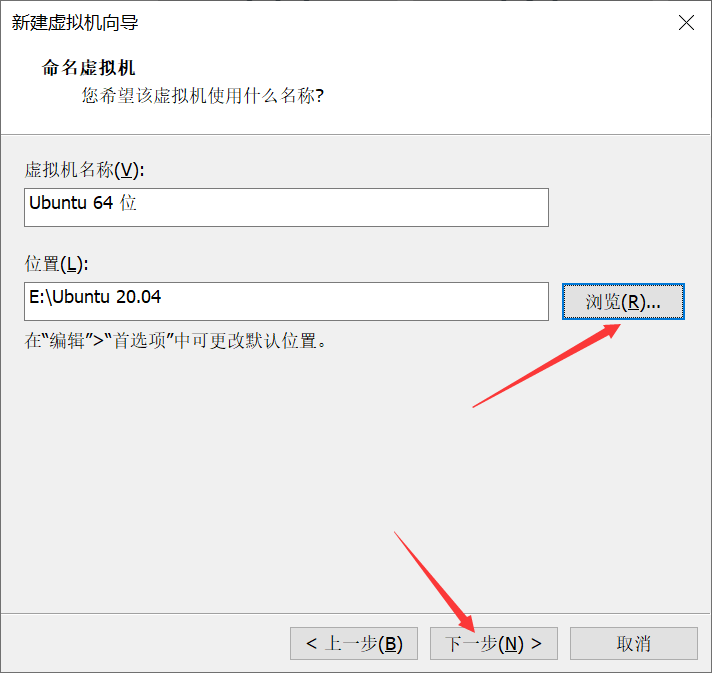Click the 浏览(R)... browse button
Image resolution: width=712 pixels, height=673 pixels.
point(623,302)
